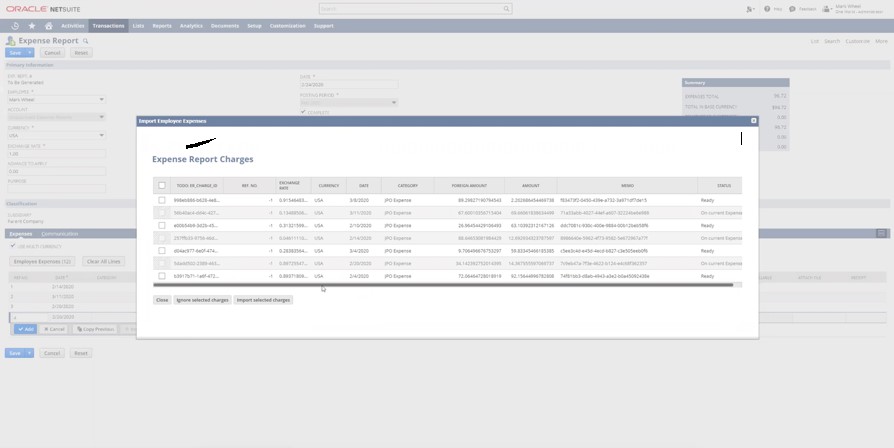This screenshot has height=448, width=894.
Task: Open the Save button dropdown arrow
Action: (x=30, y=52)
